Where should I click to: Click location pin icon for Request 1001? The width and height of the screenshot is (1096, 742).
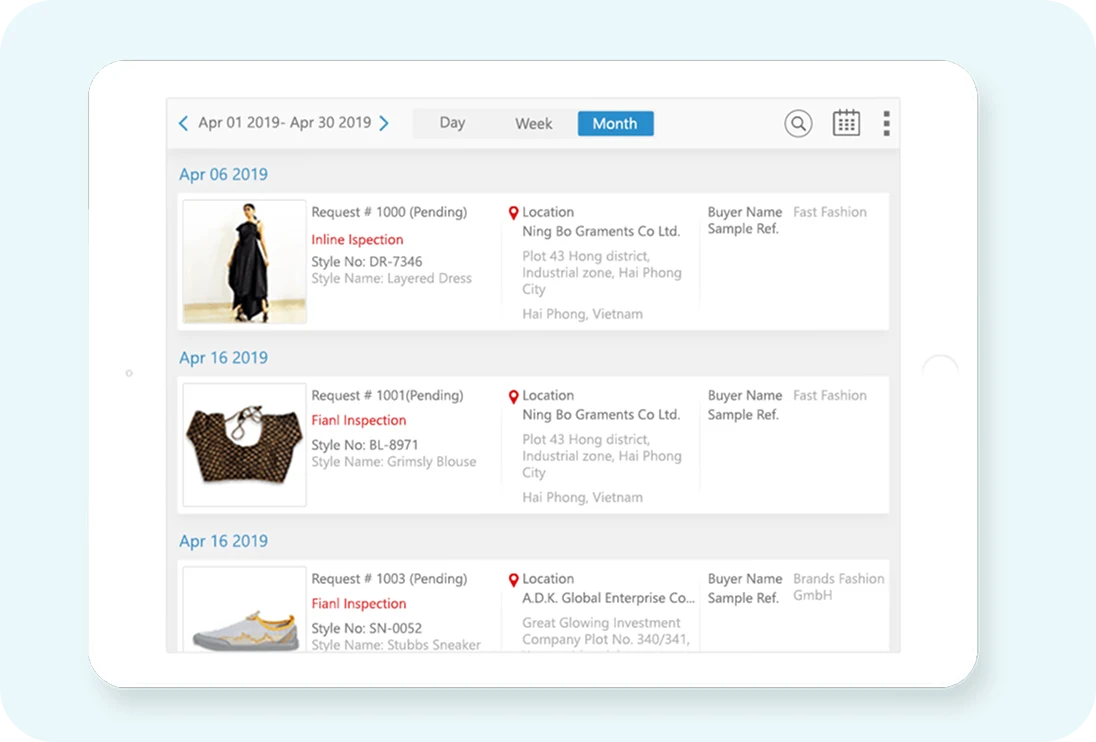click(x=514, y=396)
